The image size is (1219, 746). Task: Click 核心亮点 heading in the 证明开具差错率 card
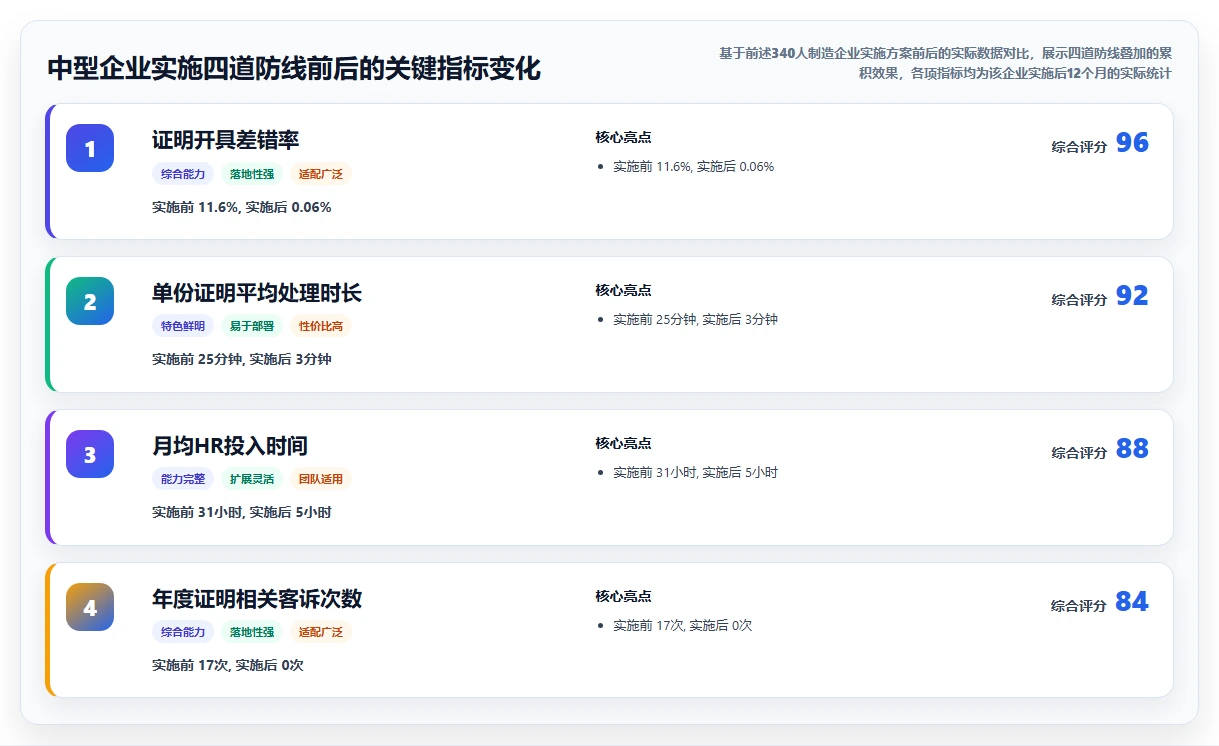pos(623,137)
